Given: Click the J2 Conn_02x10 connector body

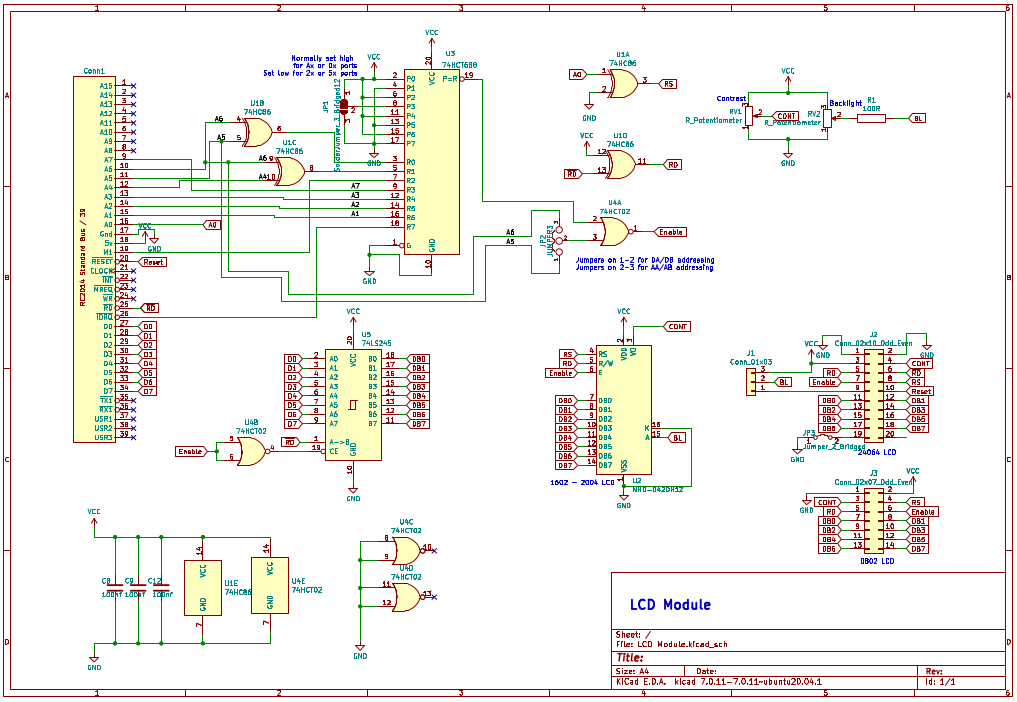Looking at the screenshot, I should (x=874, y=396).
